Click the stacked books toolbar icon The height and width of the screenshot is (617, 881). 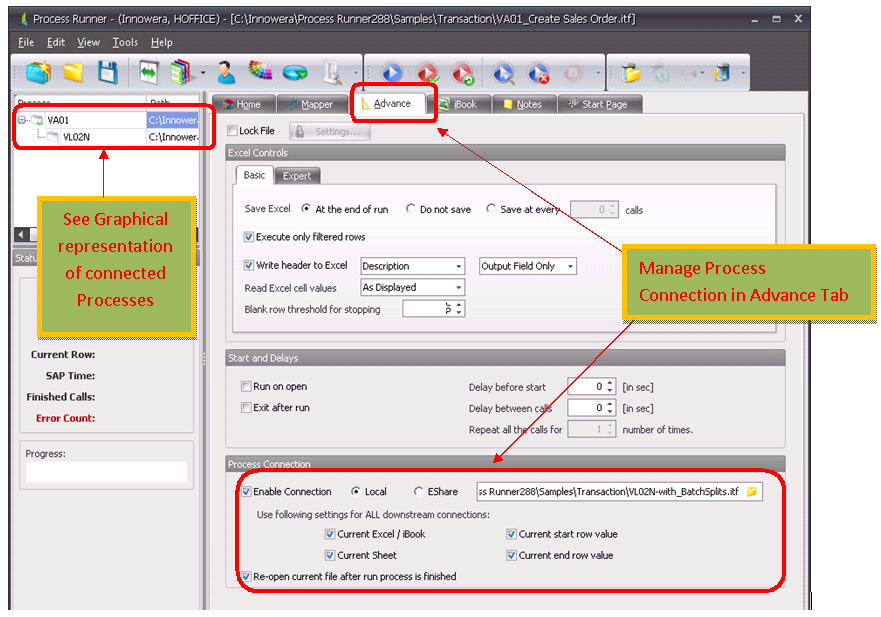(181, 72)
